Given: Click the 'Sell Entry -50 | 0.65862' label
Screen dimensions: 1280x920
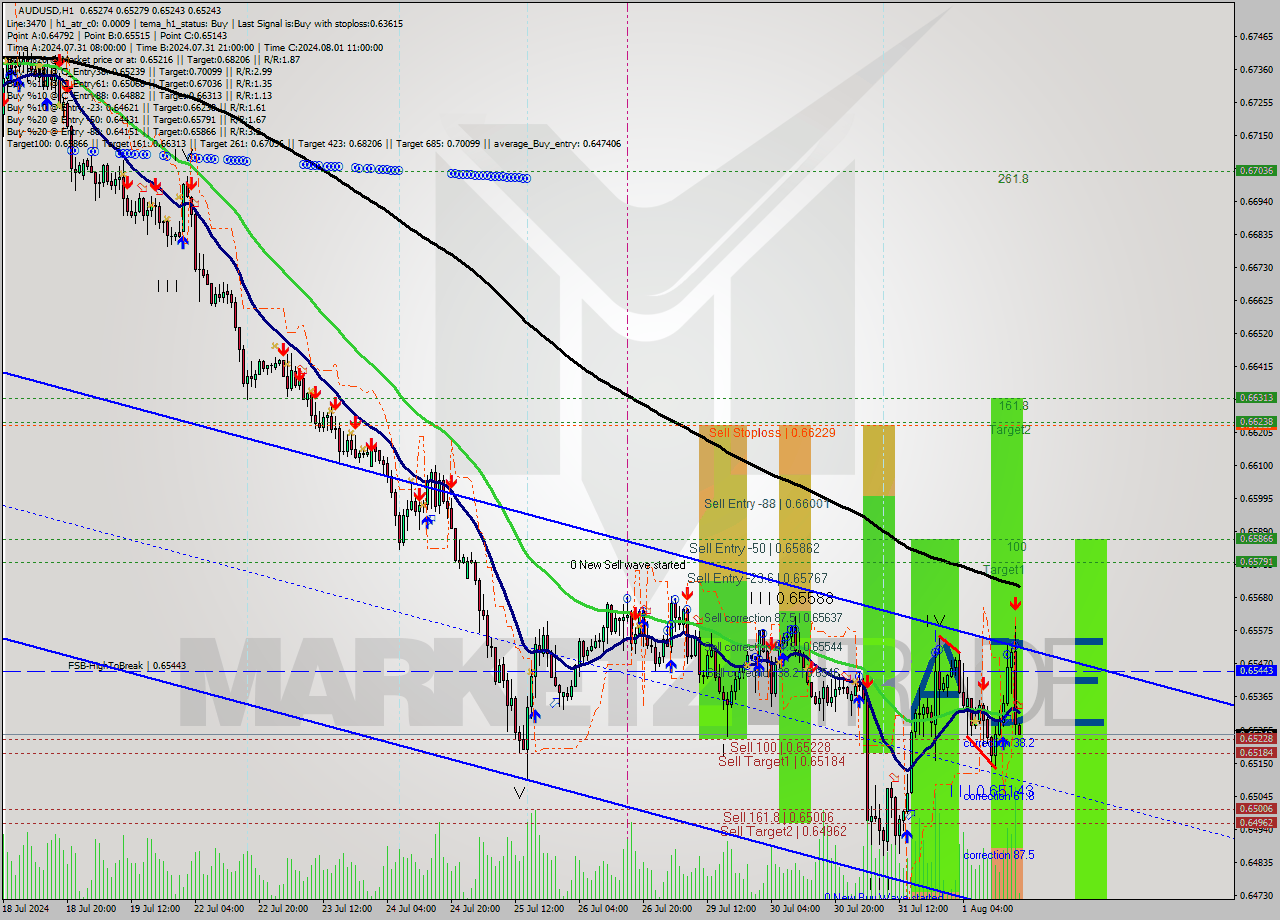Looking at the screenshot, I should click(x=754, y=548).
